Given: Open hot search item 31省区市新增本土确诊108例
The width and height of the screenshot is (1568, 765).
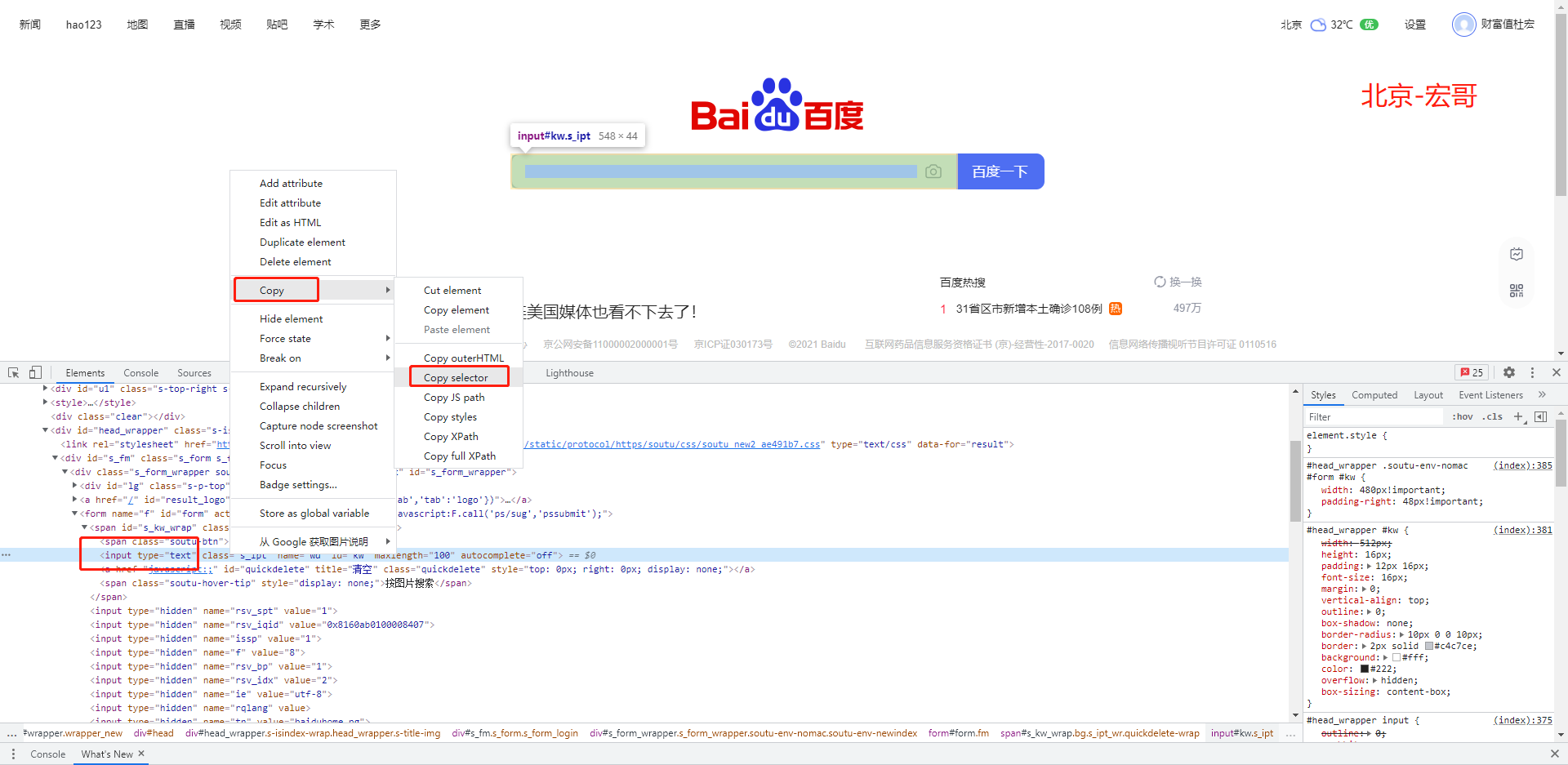Looking at the screenshot, I should (x=1029, y=308).
